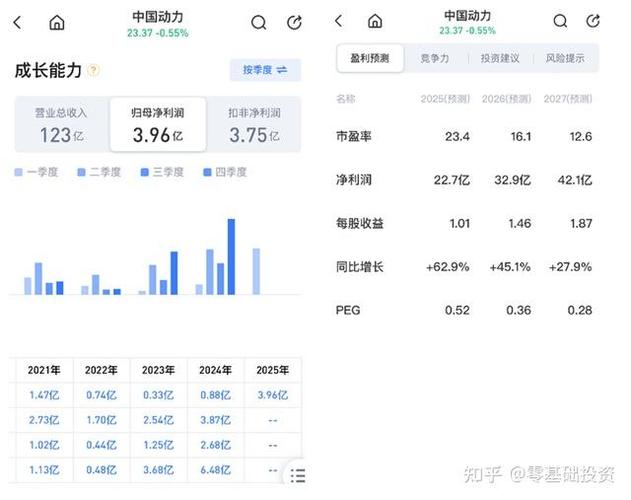Go back in the right forecast screen

coord(338,21)
